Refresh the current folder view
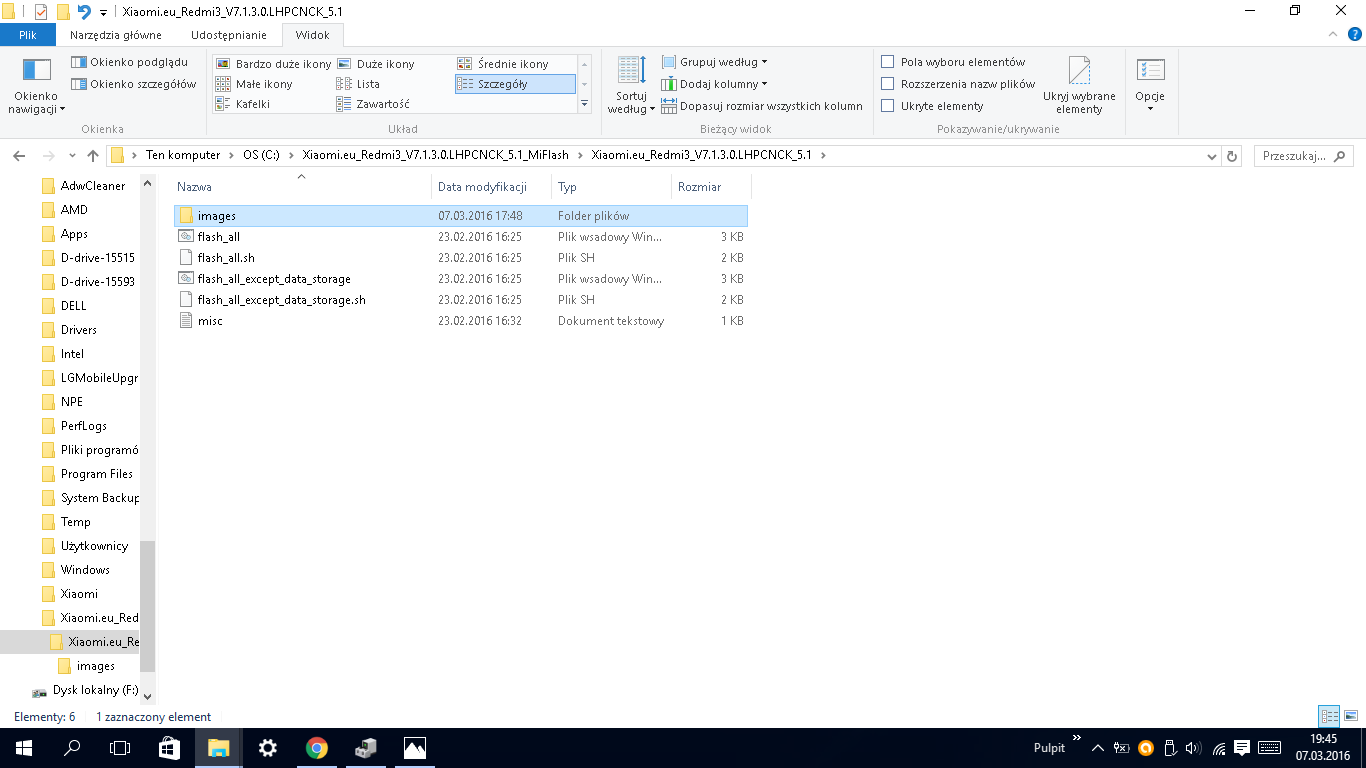Viewport: 1366px width, 768px height. [x=1232, y=156]
